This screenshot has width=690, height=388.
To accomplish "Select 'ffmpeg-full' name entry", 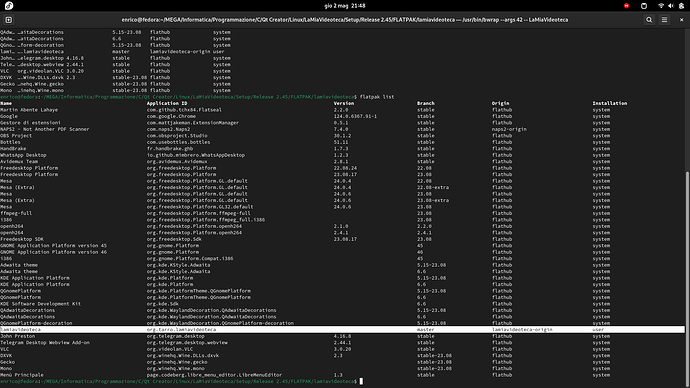I will pyautogui.click(x=16, y=213).
